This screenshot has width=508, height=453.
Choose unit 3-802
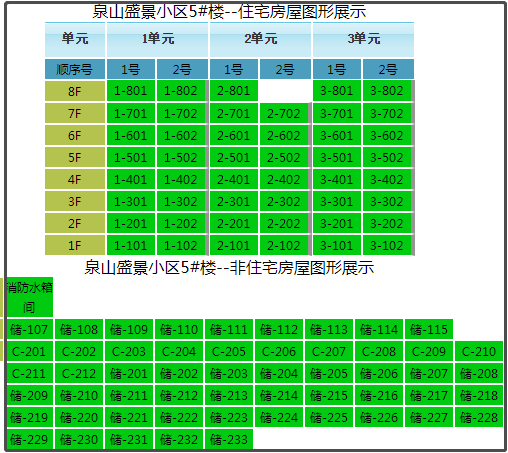point(387,91)
